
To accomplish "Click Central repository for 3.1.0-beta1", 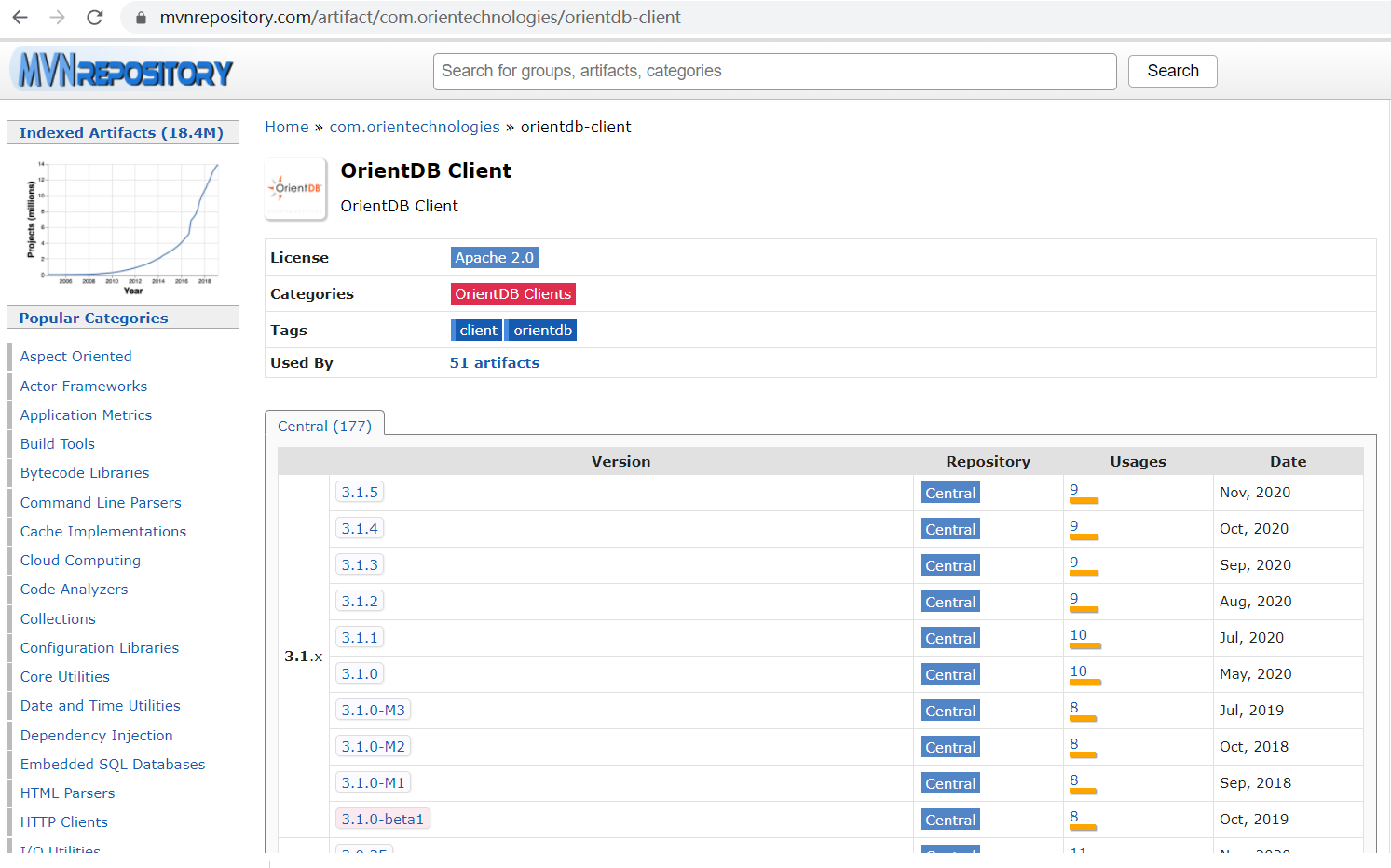I will [x=950, y=820].
